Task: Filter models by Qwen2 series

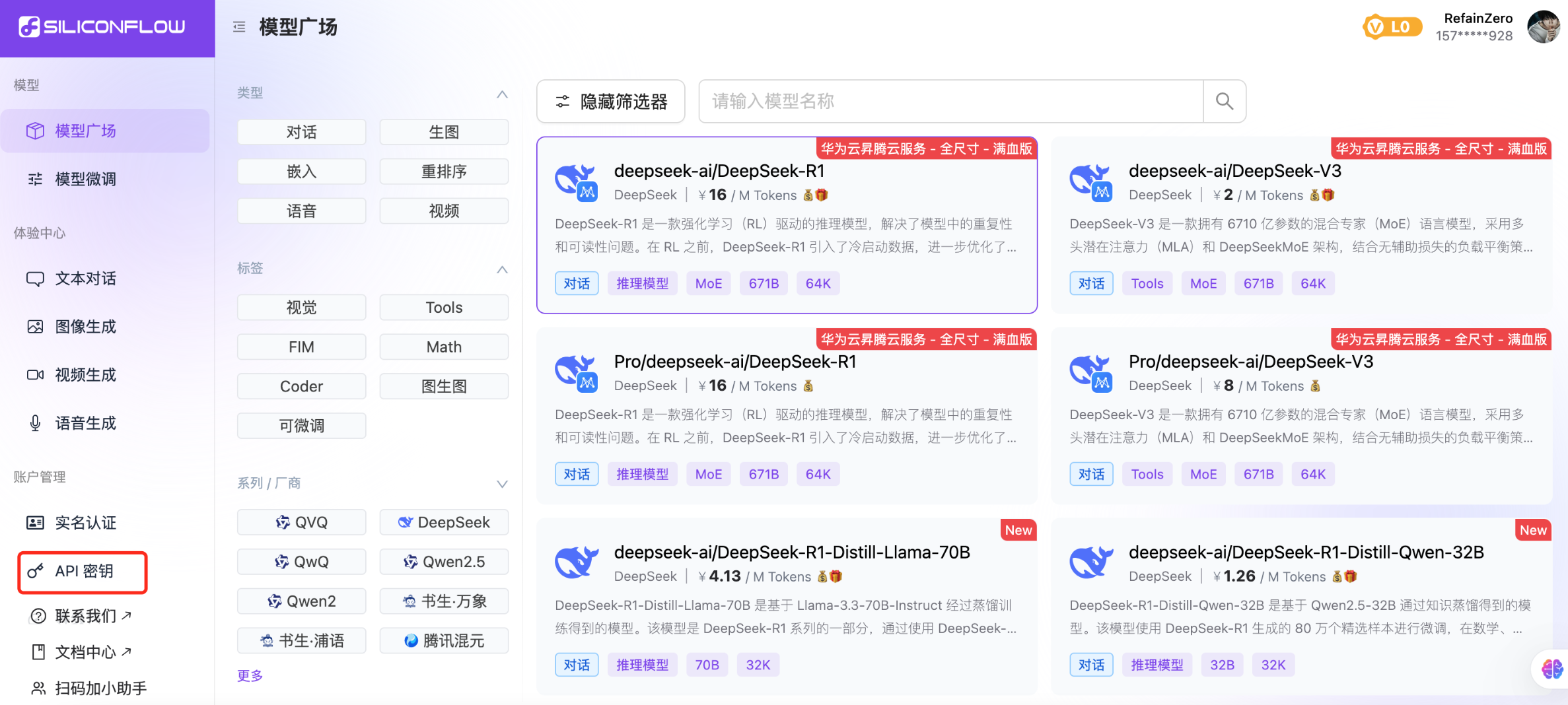Action: click(x=301, y=601)
